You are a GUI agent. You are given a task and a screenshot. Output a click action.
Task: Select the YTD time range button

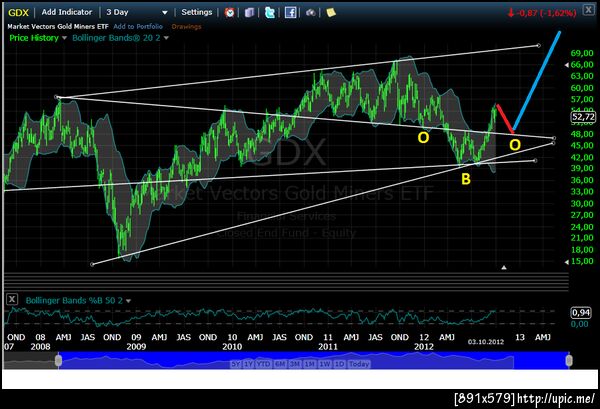click(263, 364)
